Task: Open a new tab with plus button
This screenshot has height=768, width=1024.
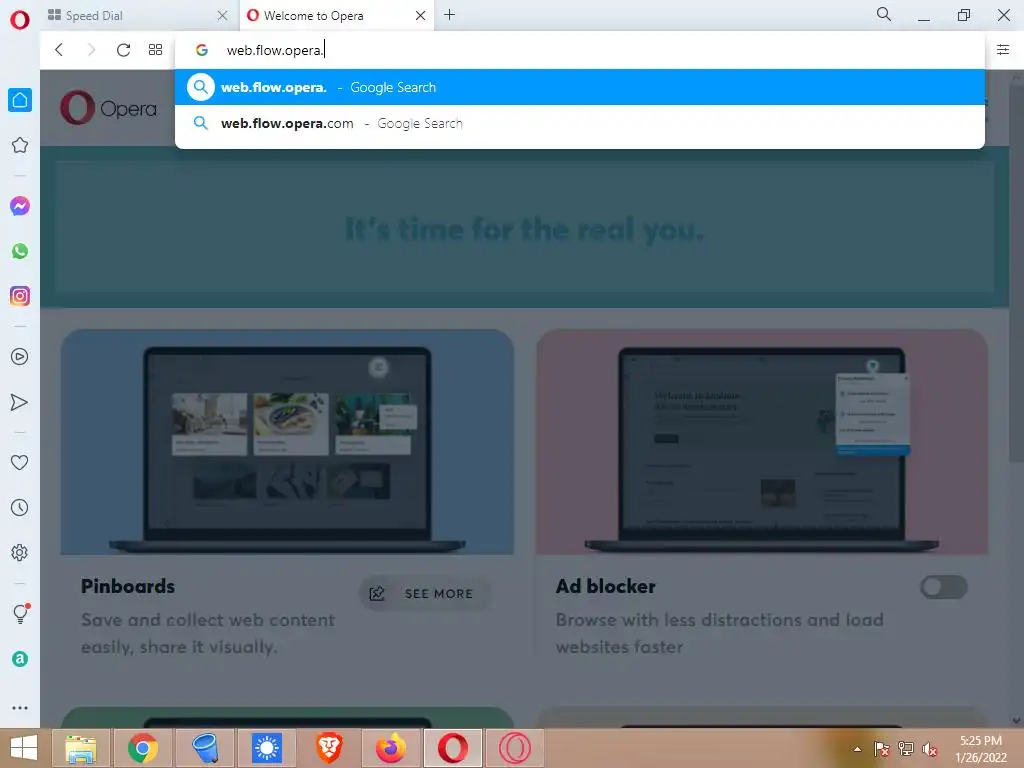Action: pyautogui.click(x=449, y=14)
